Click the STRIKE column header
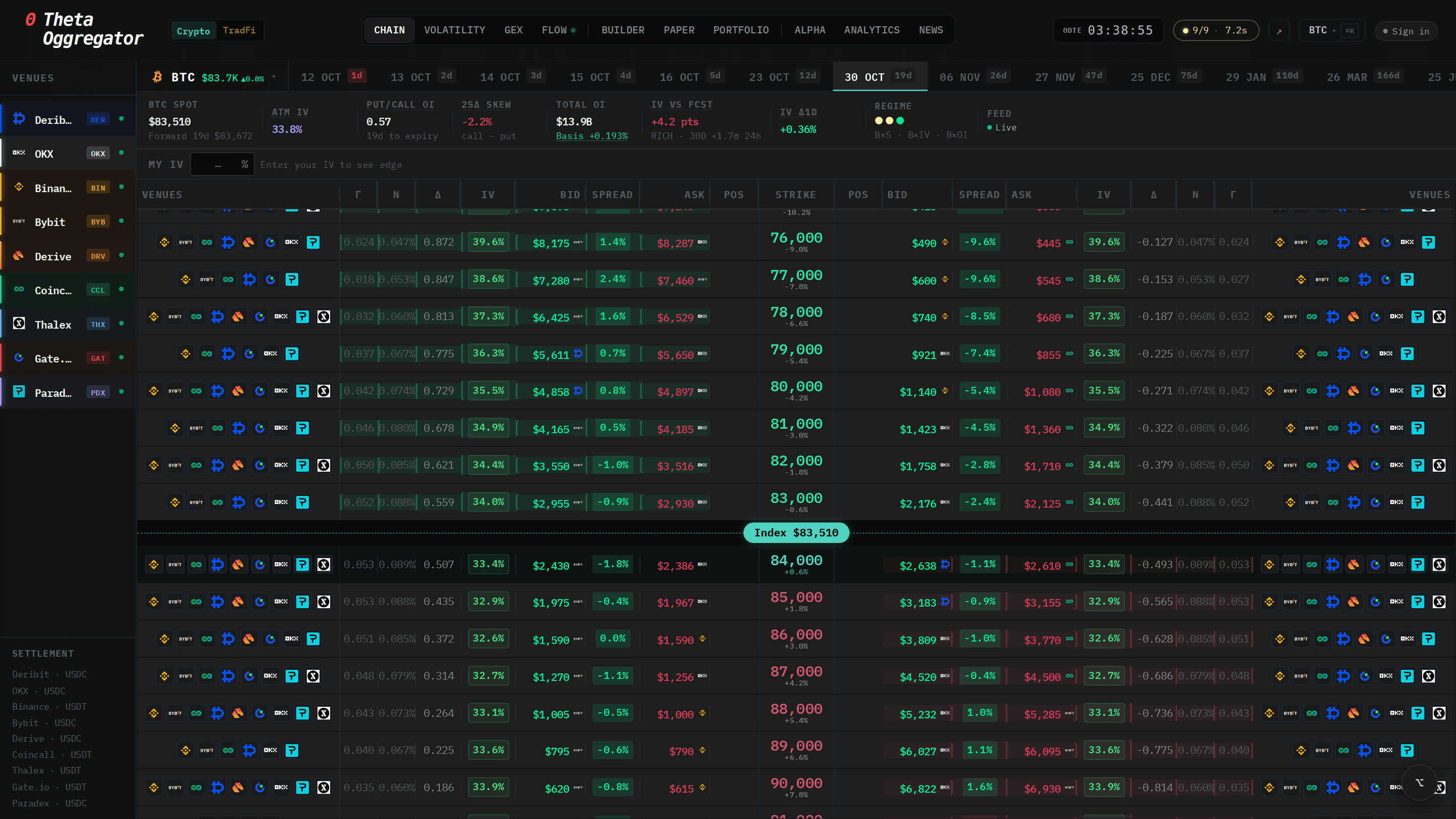Image resolution: width=1456 pixels, height=819 pixels. [x=796, y=195]
